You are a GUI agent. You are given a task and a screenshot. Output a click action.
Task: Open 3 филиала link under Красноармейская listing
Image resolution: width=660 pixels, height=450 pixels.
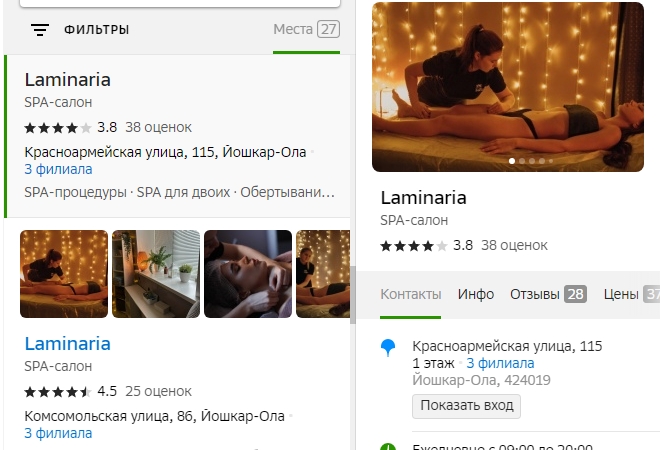pos(59,169)
